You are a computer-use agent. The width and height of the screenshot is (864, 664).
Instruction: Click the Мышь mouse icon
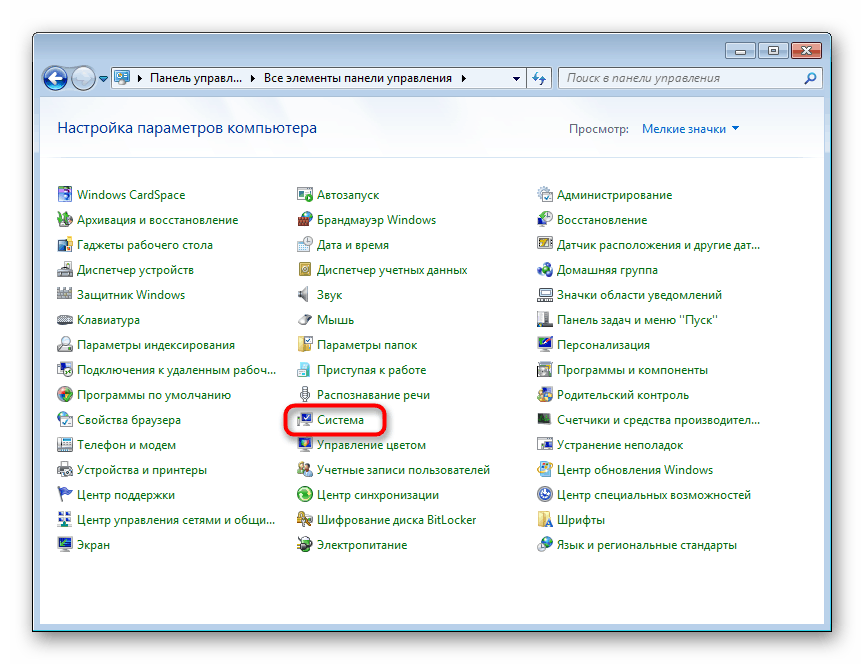pyautogui.click(x=305, y=320)
